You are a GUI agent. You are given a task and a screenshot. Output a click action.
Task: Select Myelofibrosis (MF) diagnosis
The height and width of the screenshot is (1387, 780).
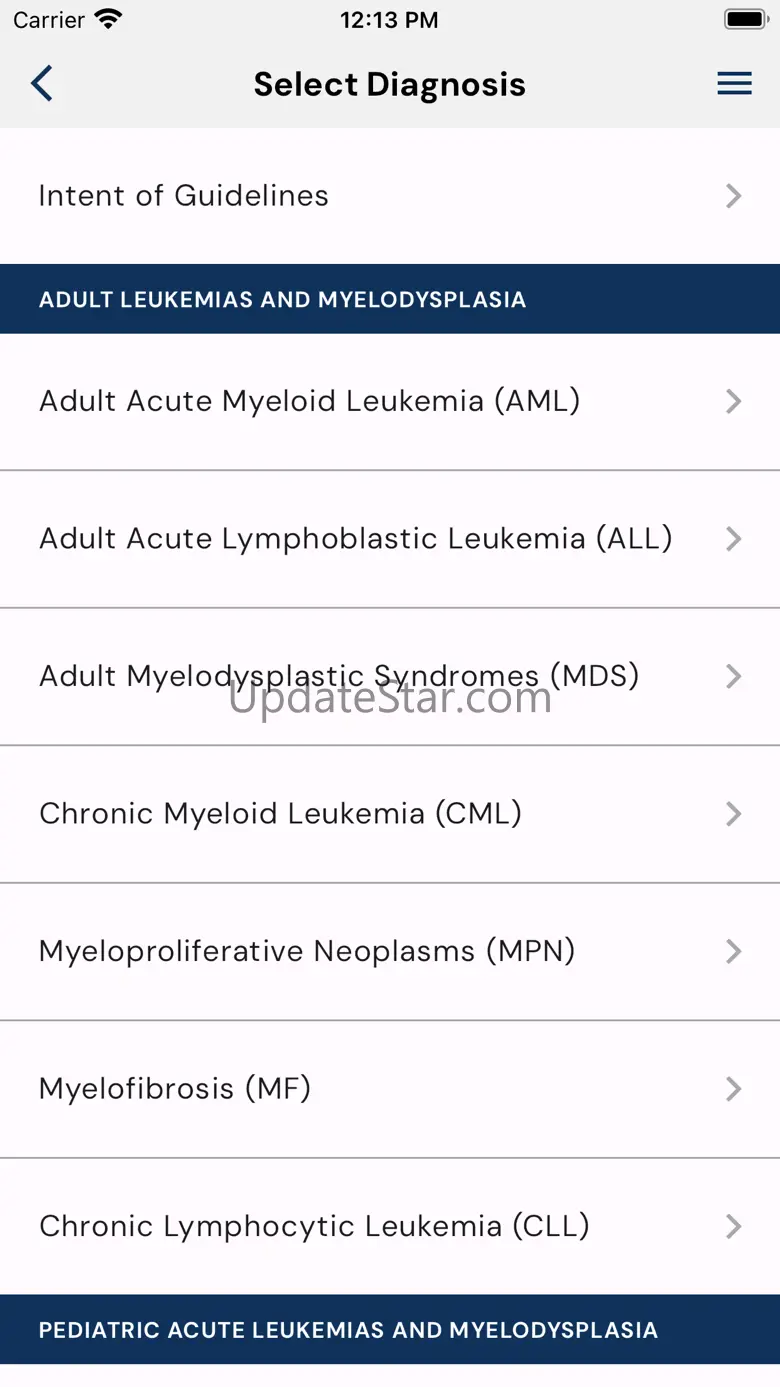tap(175, 1088)
